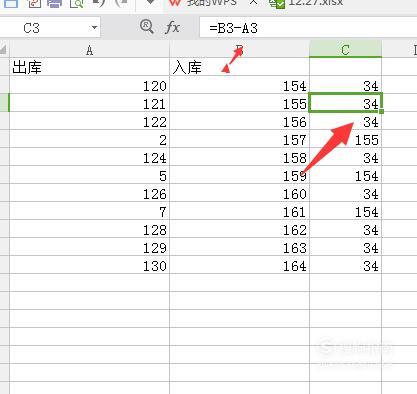Image resolution: width=417 pixels, height=394 pixels.
Task: Select cell with value 128
Action: tap(89, 229)
